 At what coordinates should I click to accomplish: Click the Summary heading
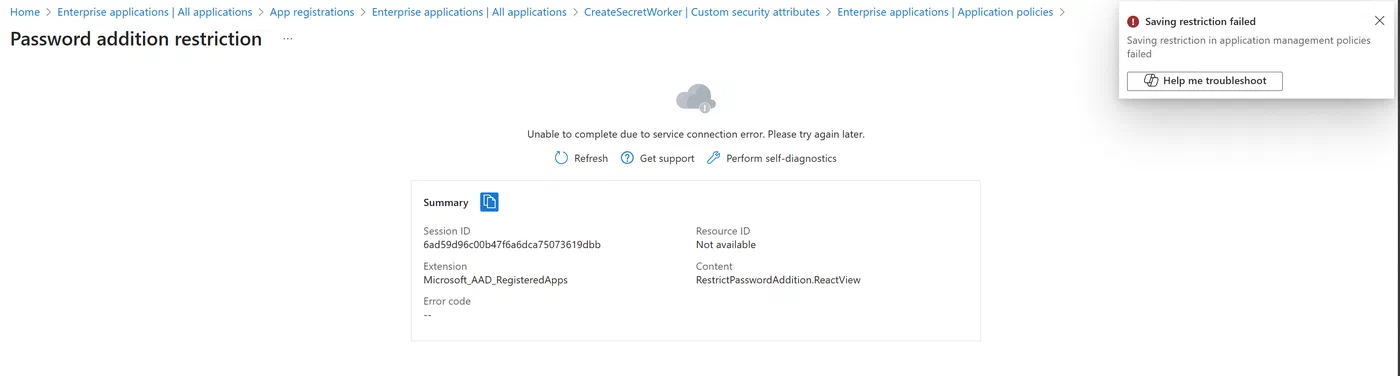(446, 202)
